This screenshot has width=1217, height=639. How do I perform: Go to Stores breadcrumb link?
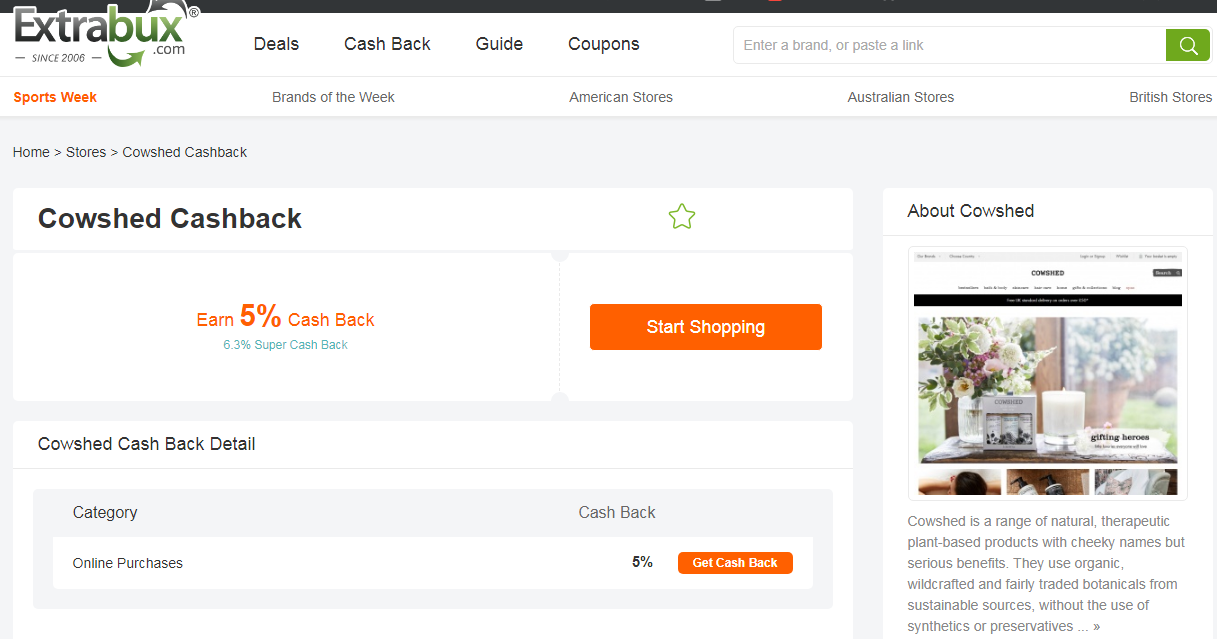pyautogui.click(x=86, y=152)
